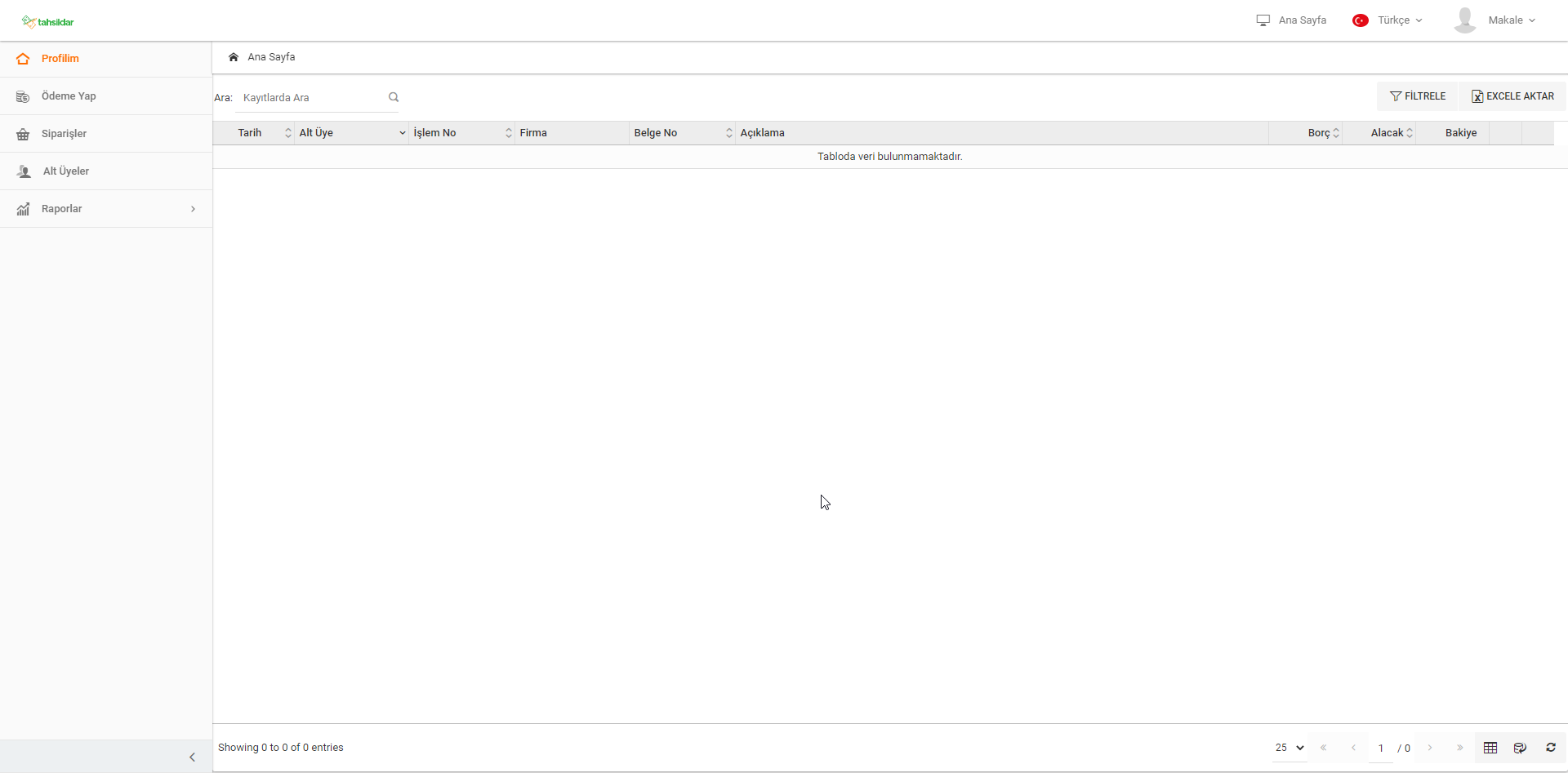Click the Ana Sayfa breadcrumb link
The width and height of the screenshot is (1568, 773).
point(271,57)
